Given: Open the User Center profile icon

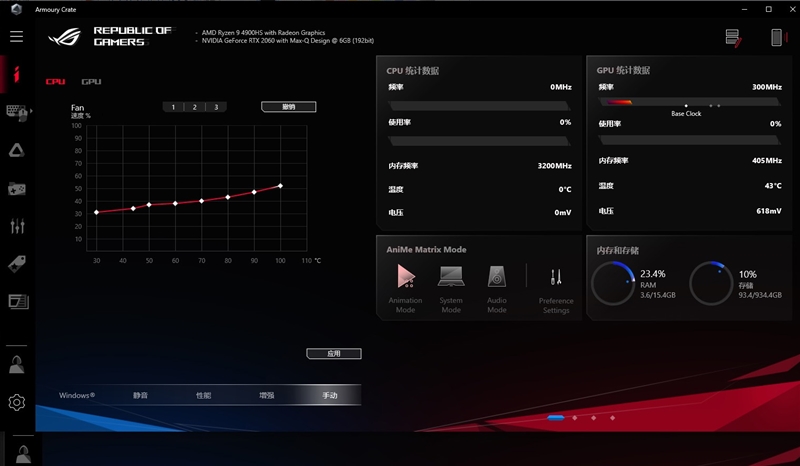Looking at the screenshot, I should pos(17,364).
